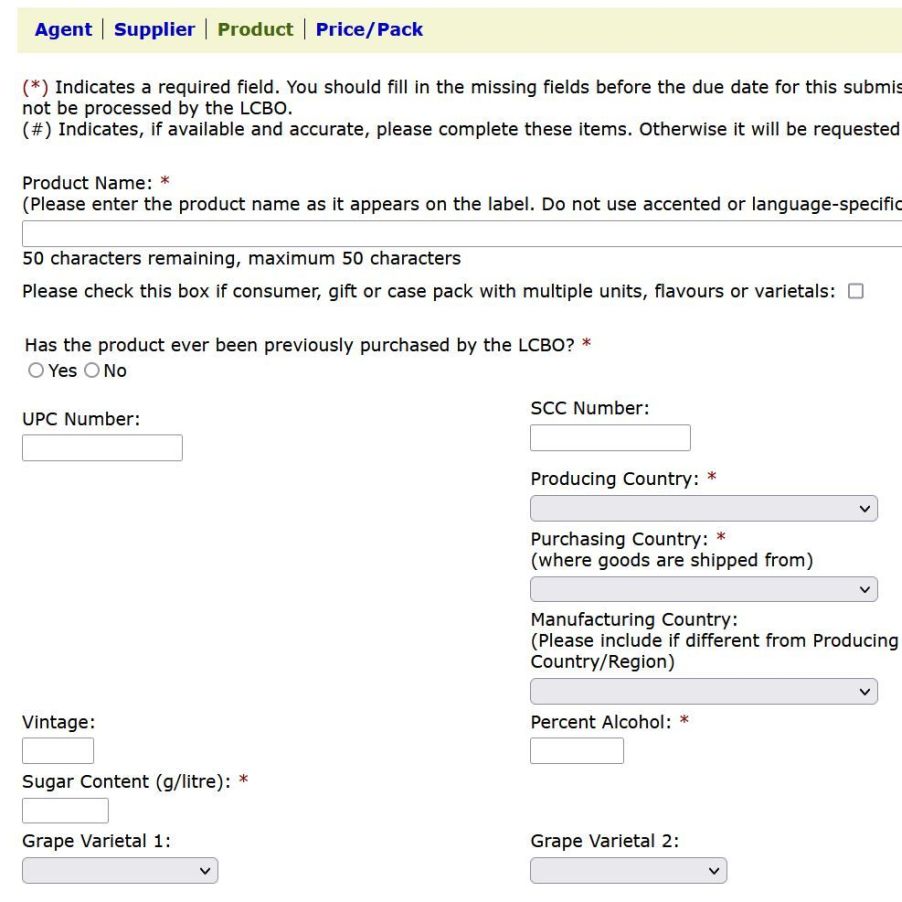This screenshot has height=902, width=902.
Task: Open the Manufacturing Country dropdown
Action: 703,692
